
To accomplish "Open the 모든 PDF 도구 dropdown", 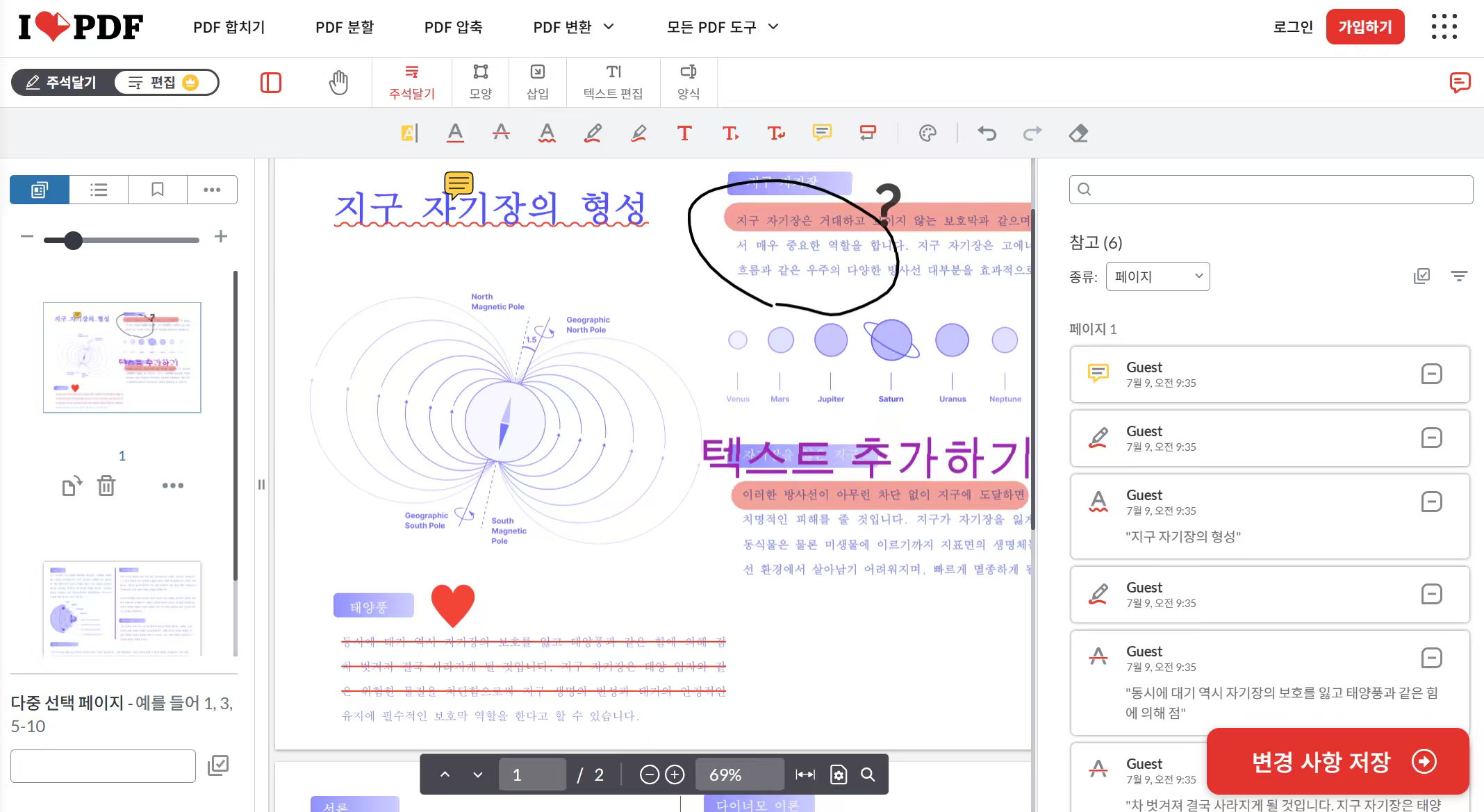I will pyautogui.click(x=723, y=27).
